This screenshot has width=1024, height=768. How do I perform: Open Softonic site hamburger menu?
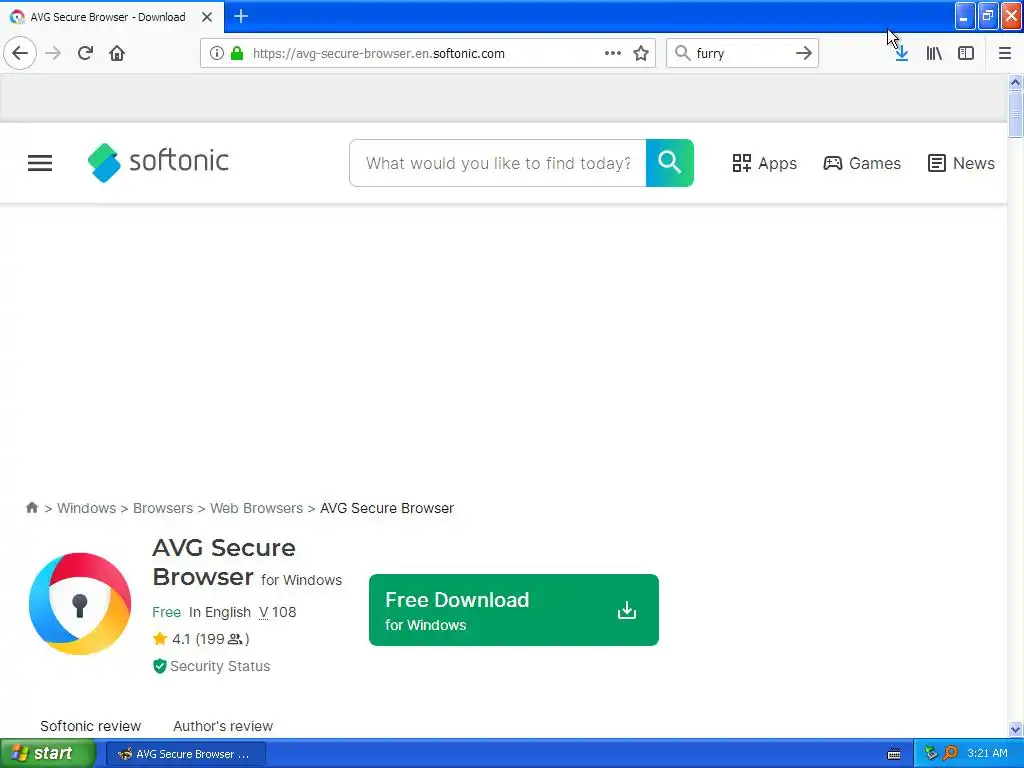click(40, 163)
